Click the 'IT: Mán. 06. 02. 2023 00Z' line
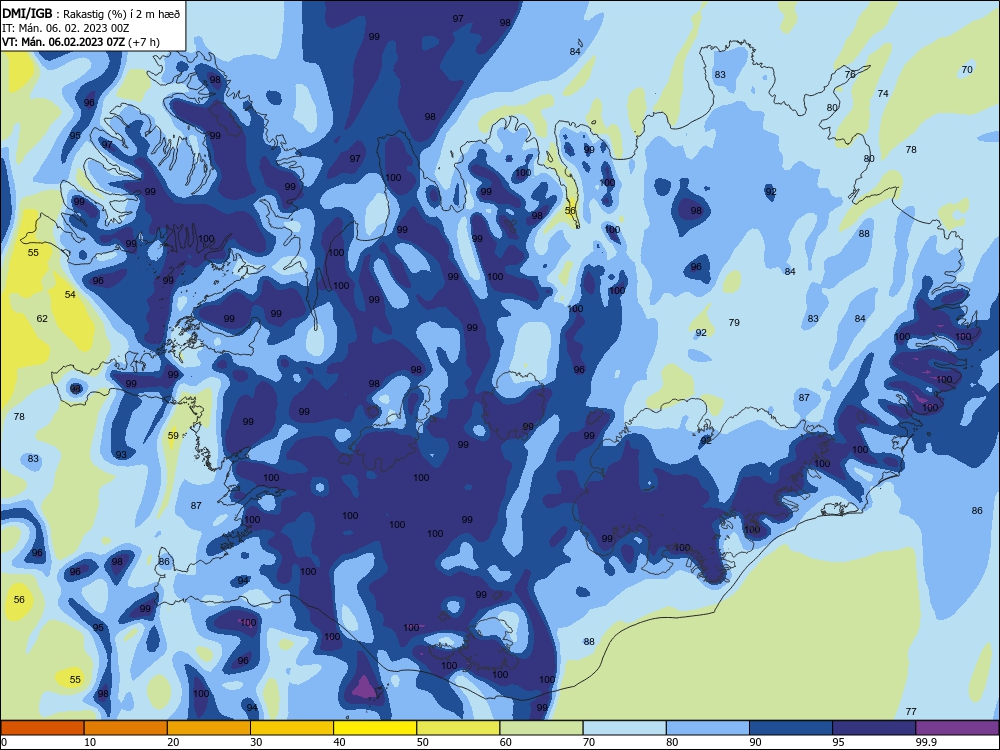1000x750 pixels. tap(66, 28)
